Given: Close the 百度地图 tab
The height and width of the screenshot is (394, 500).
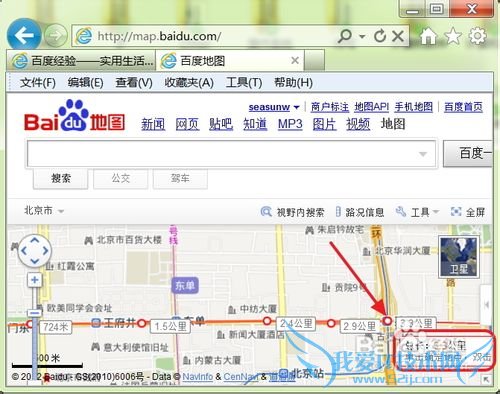Looking at the screenshot, I should pos(295,60).
